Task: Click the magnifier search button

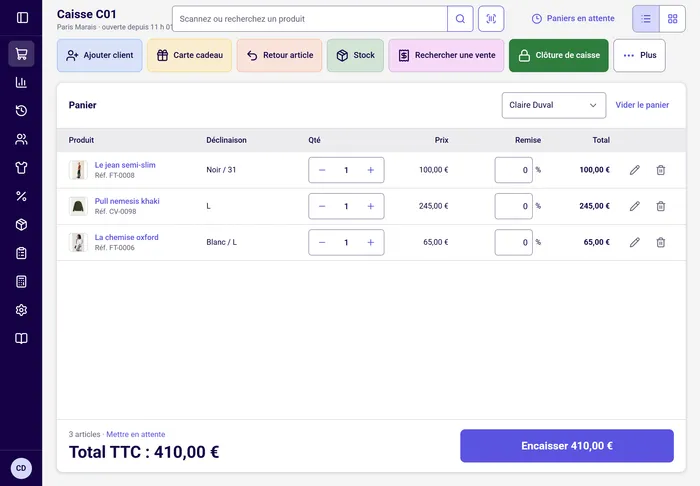Action: tap(460, 19)
